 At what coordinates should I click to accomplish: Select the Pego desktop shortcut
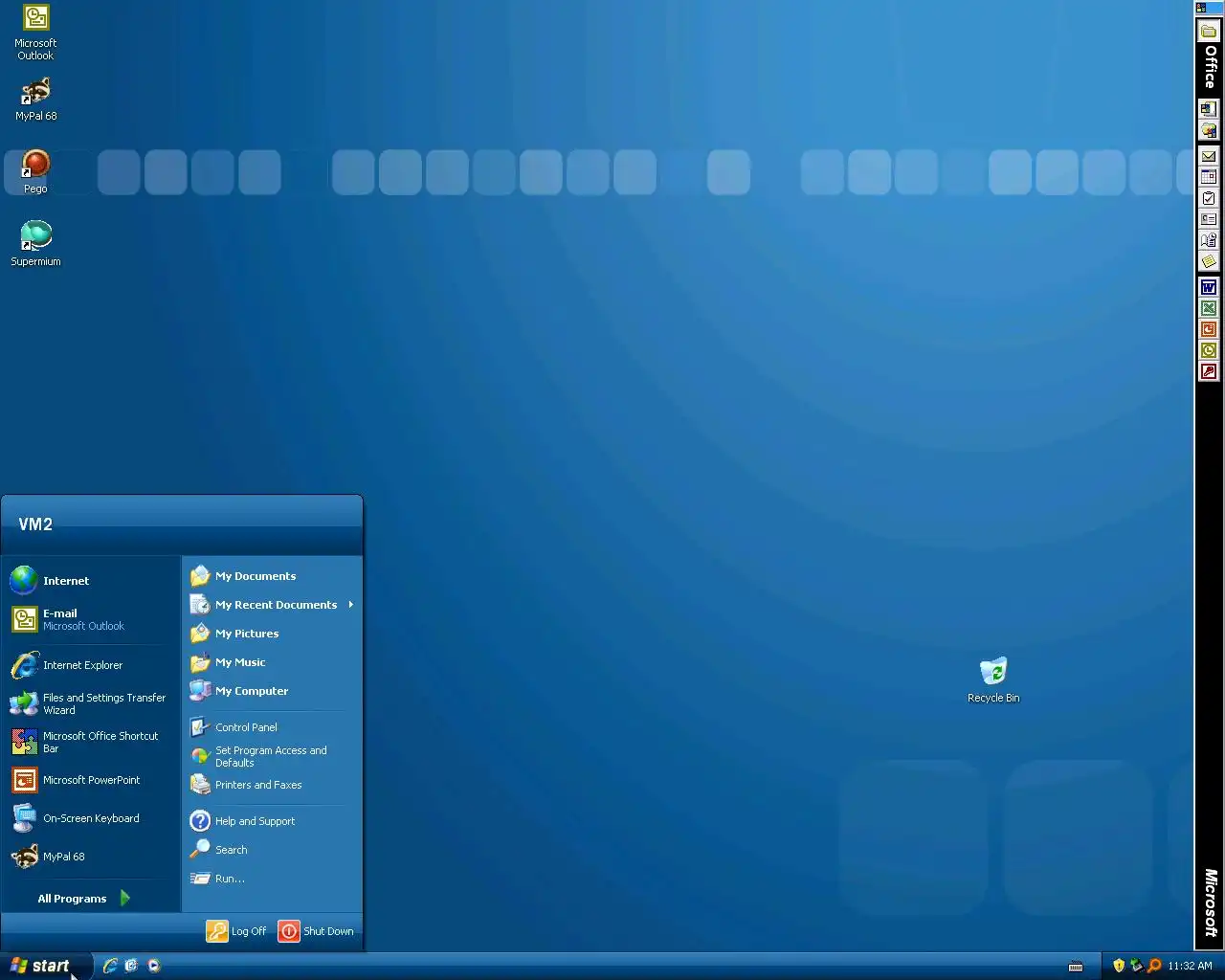[35, 172]
